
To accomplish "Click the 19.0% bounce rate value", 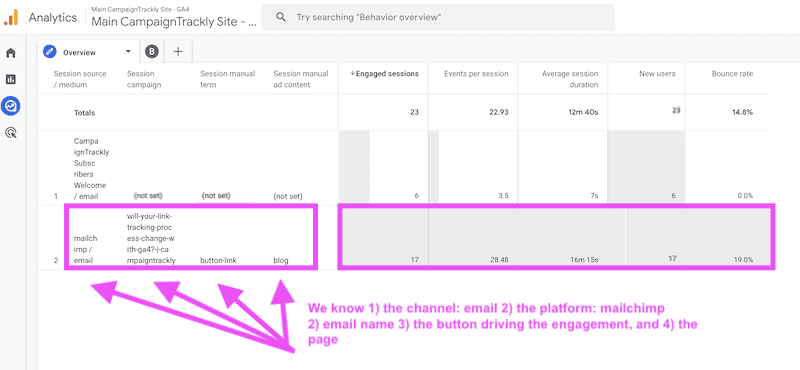I will pyautogui.click(x=743, y=260).
